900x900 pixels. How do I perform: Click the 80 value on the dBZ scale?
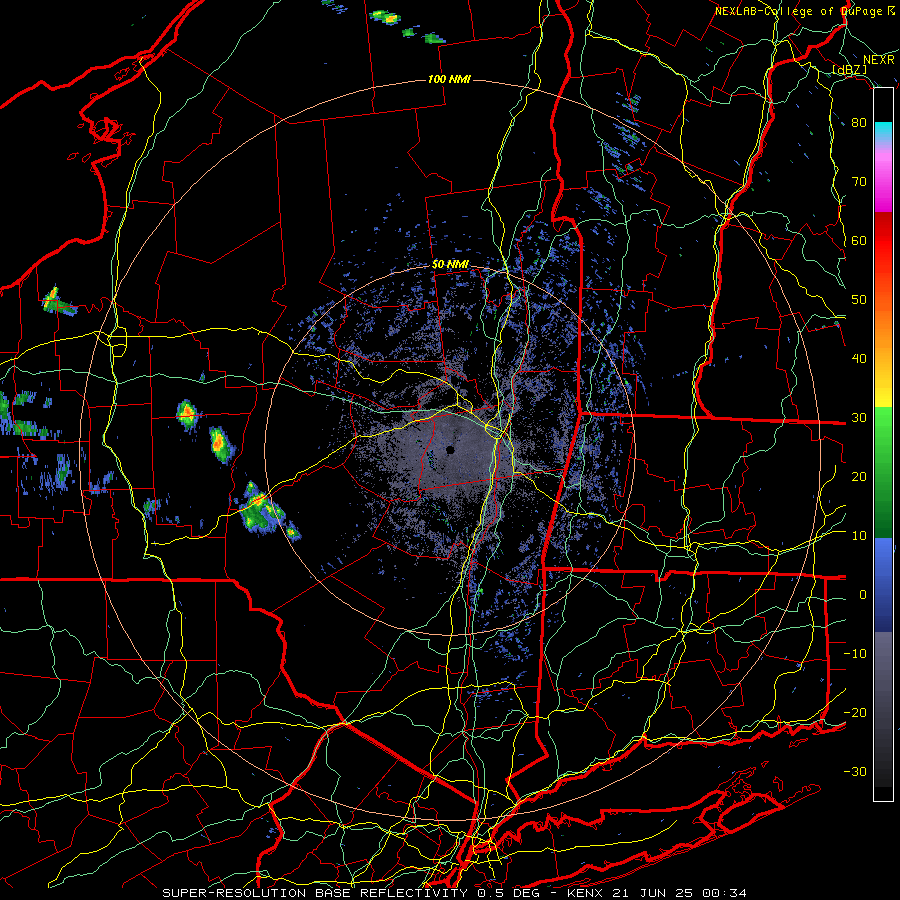[x=859, y=122]
